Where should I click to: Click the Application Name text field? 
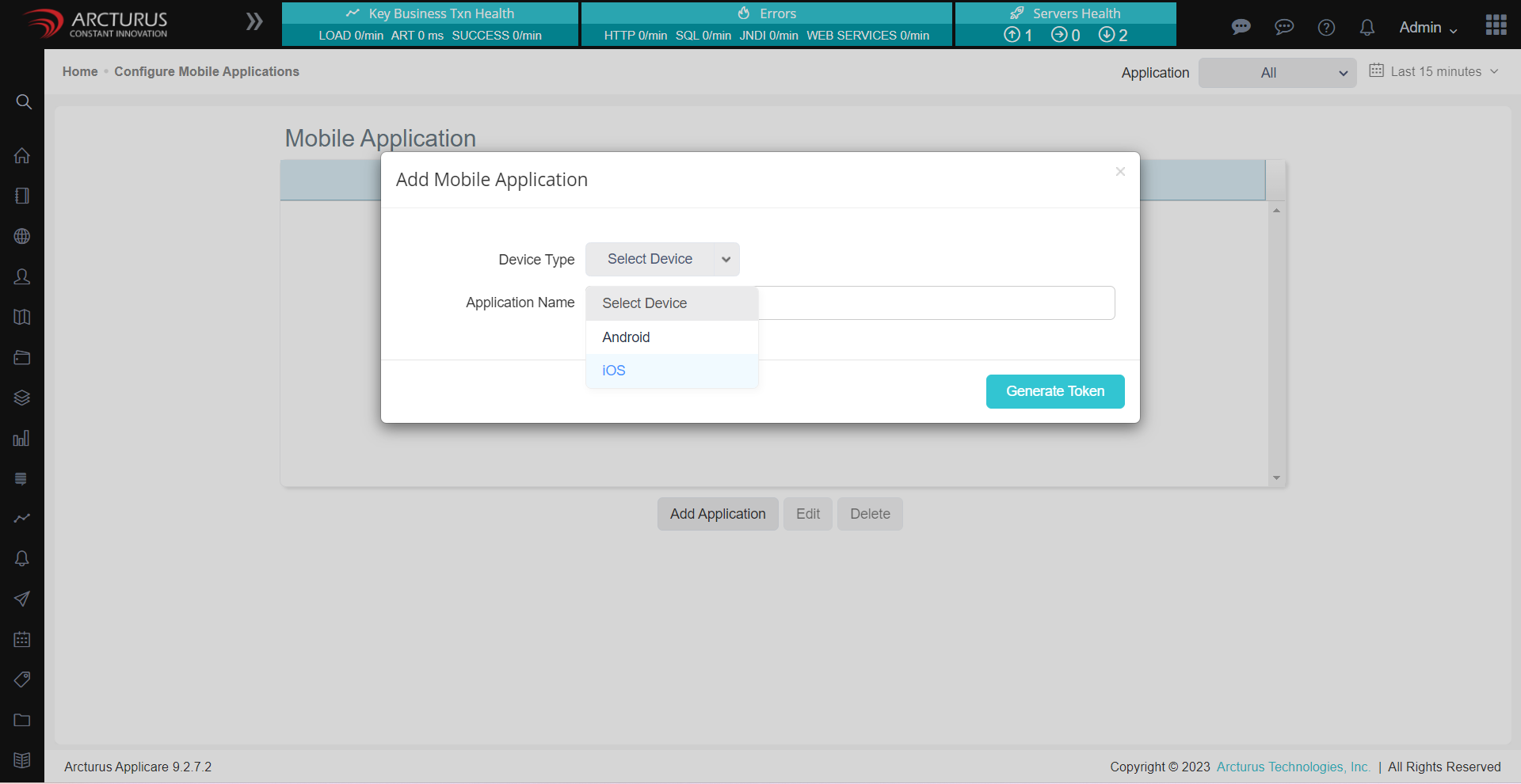pos(935,303)
